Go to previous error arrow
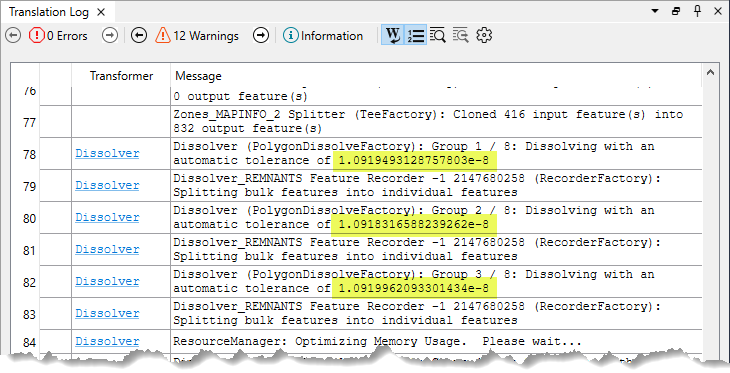The height and width of the screenshot is (373, 730). point(13,35)
